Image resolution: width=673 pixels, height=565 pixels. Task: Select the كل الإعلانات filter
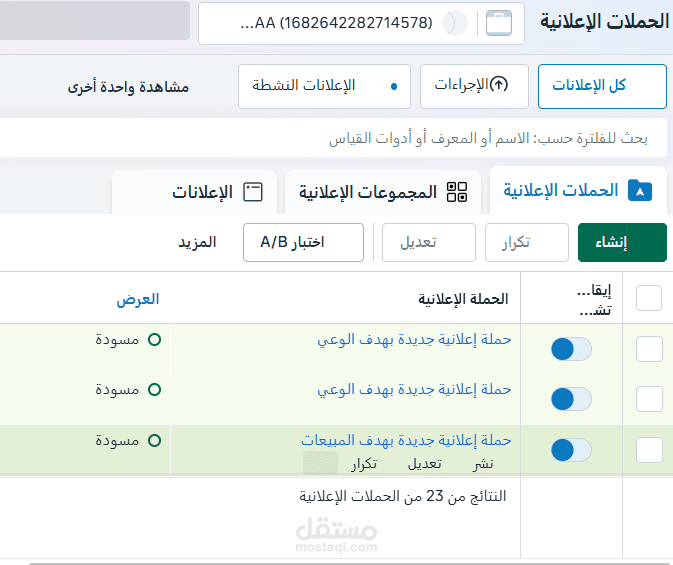[602, 86]
